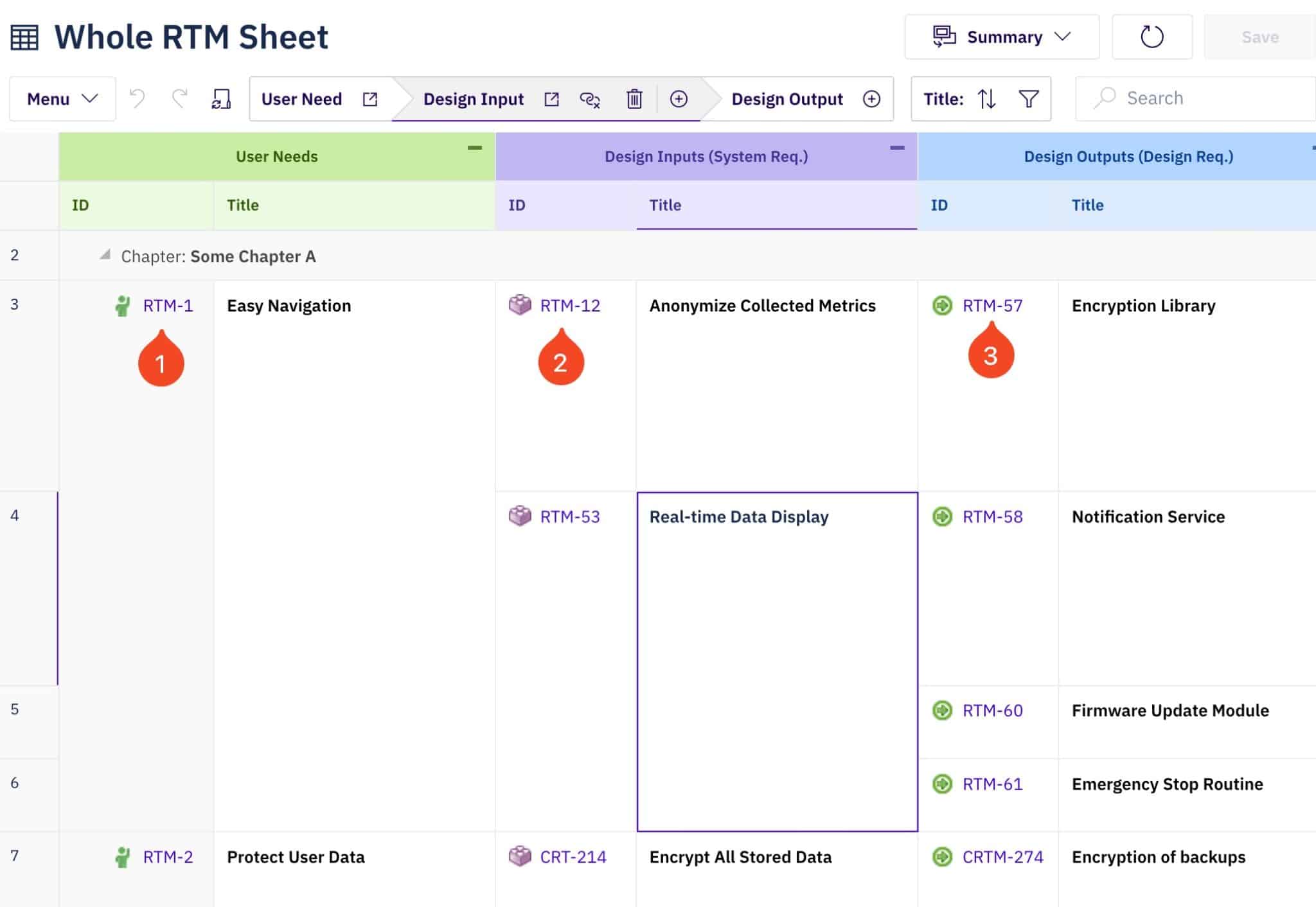Collapse the User Needs column group

coord(476,148)
